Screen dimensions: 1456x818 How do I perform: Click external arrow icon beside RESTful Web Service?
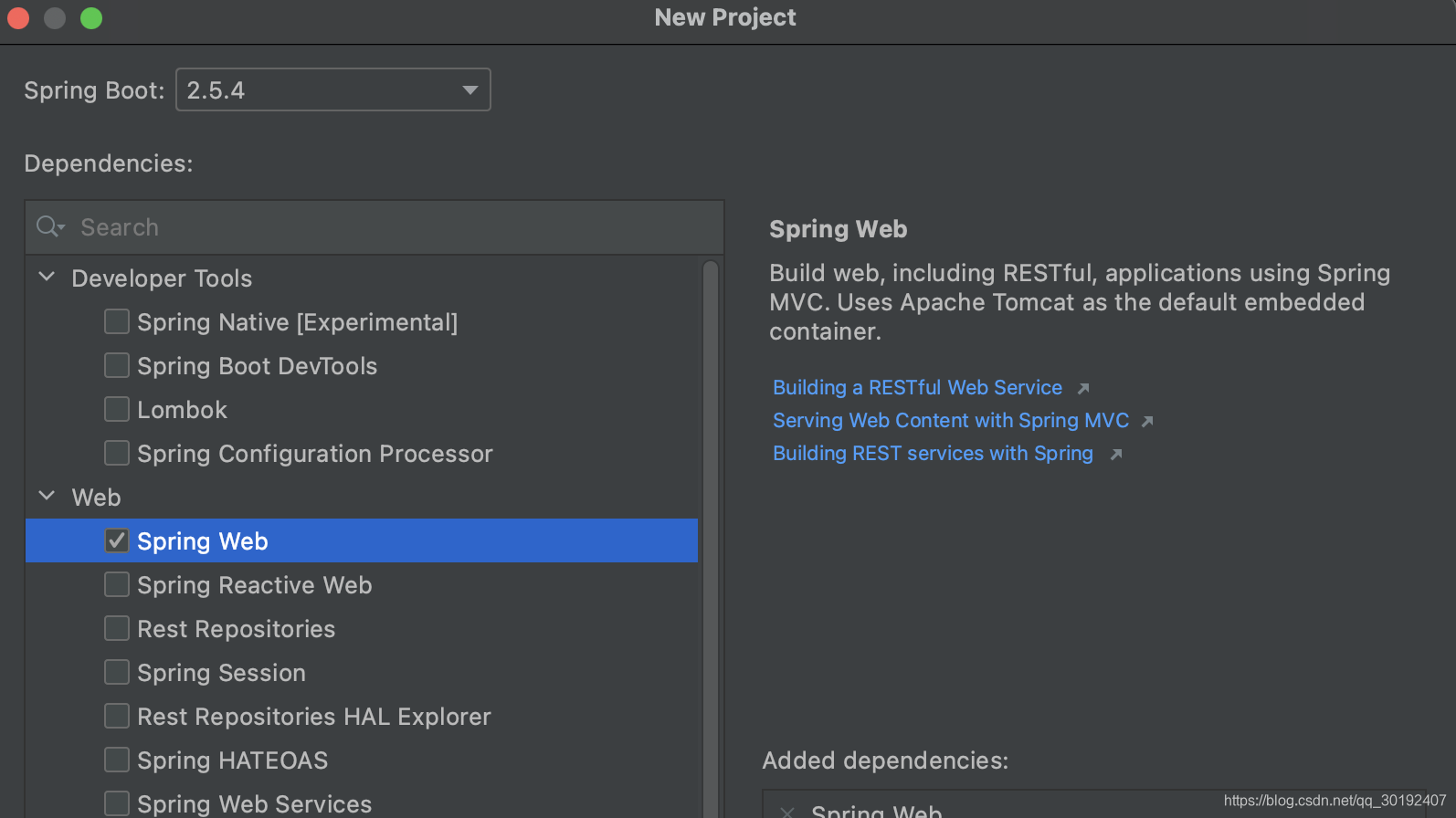(1083, 389)
